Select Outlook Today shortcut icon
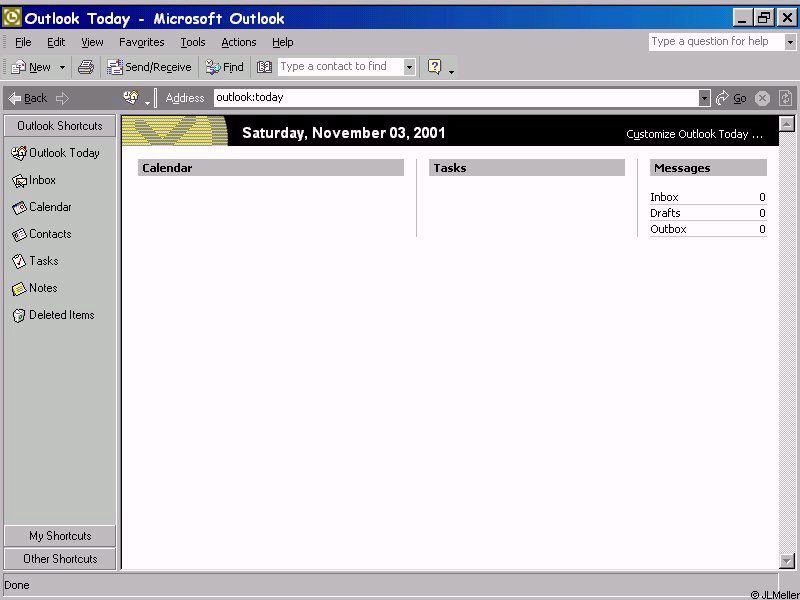800x600 pixels. coord(19,153)
